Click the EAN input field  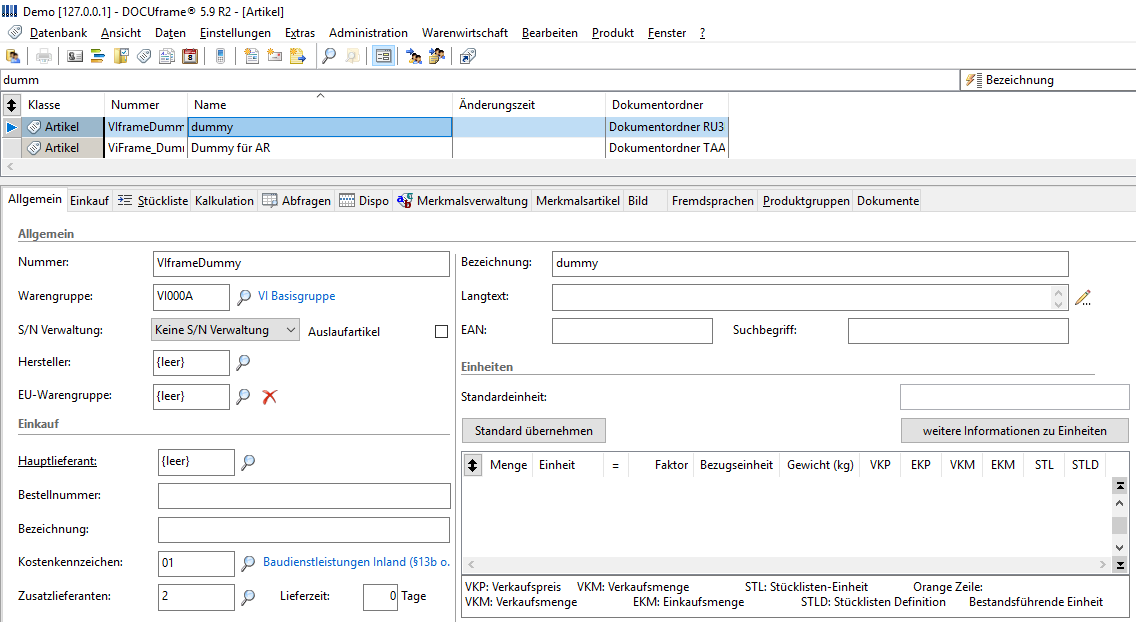coord(632,331)
